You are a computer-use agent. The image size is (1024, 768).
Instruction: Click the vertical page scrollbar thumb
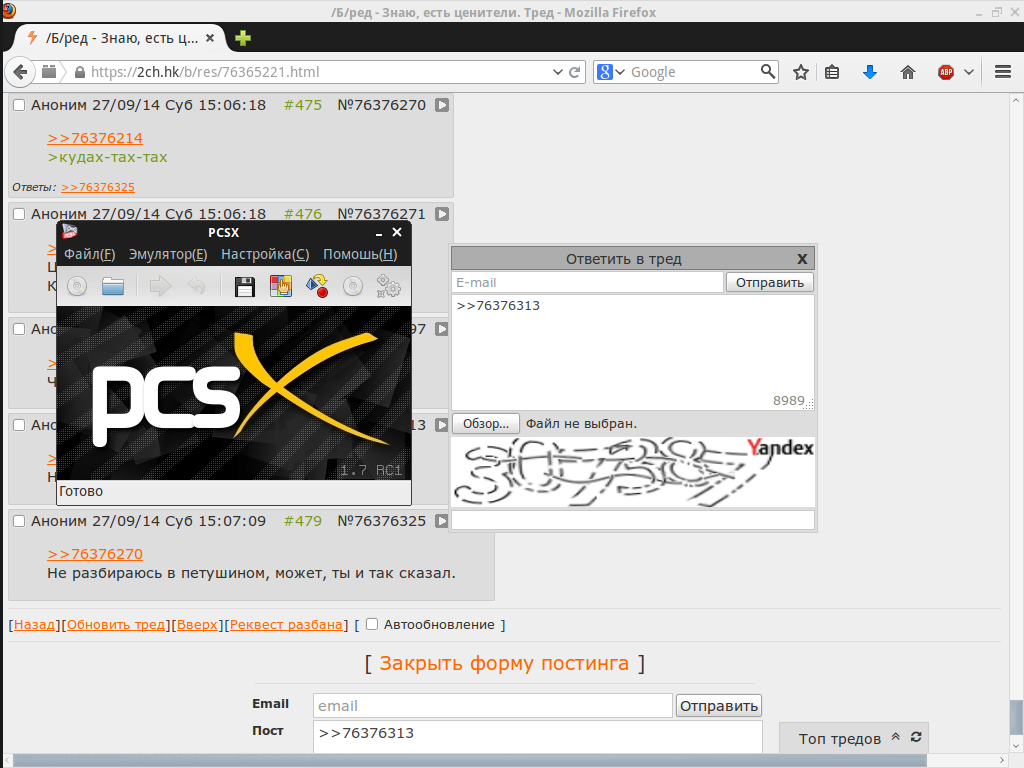point(1016,716)
